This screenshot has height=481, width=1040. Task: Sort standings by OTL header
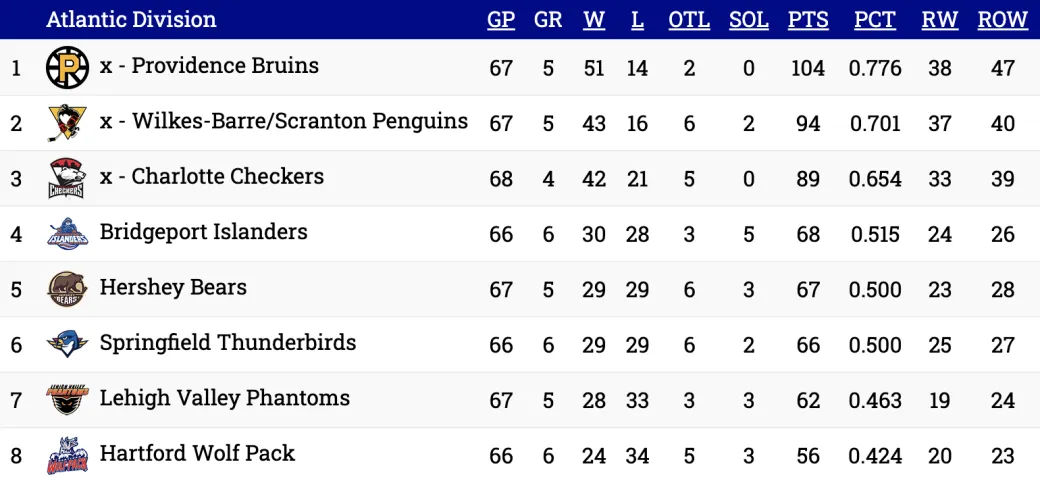689,20
